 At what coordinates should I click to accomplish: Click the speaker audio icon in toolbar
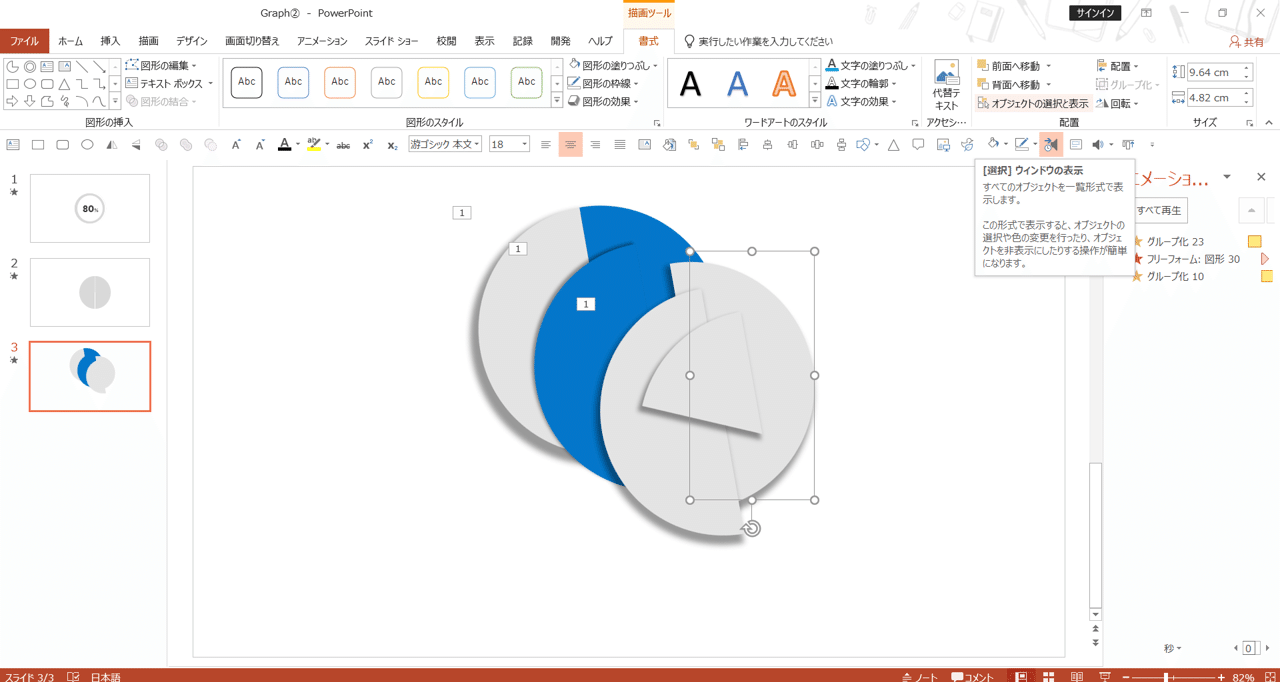point(1097,145)
